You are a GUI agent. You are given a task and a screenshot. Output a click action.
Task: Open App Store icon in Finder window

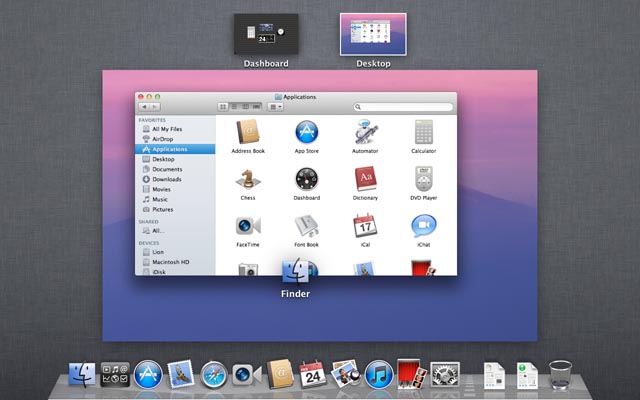307,132
